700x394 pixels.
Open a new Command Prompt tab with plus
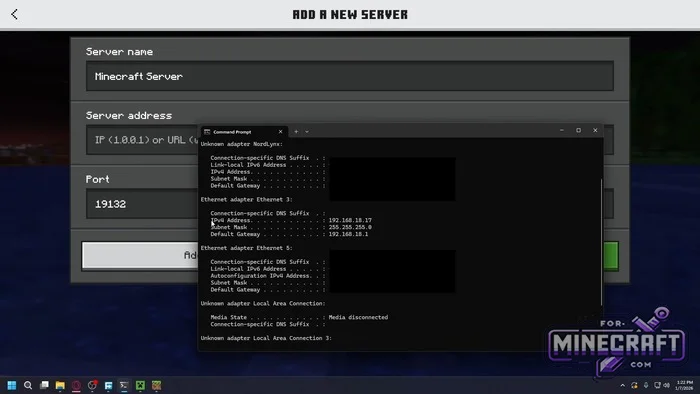(296, 132)
